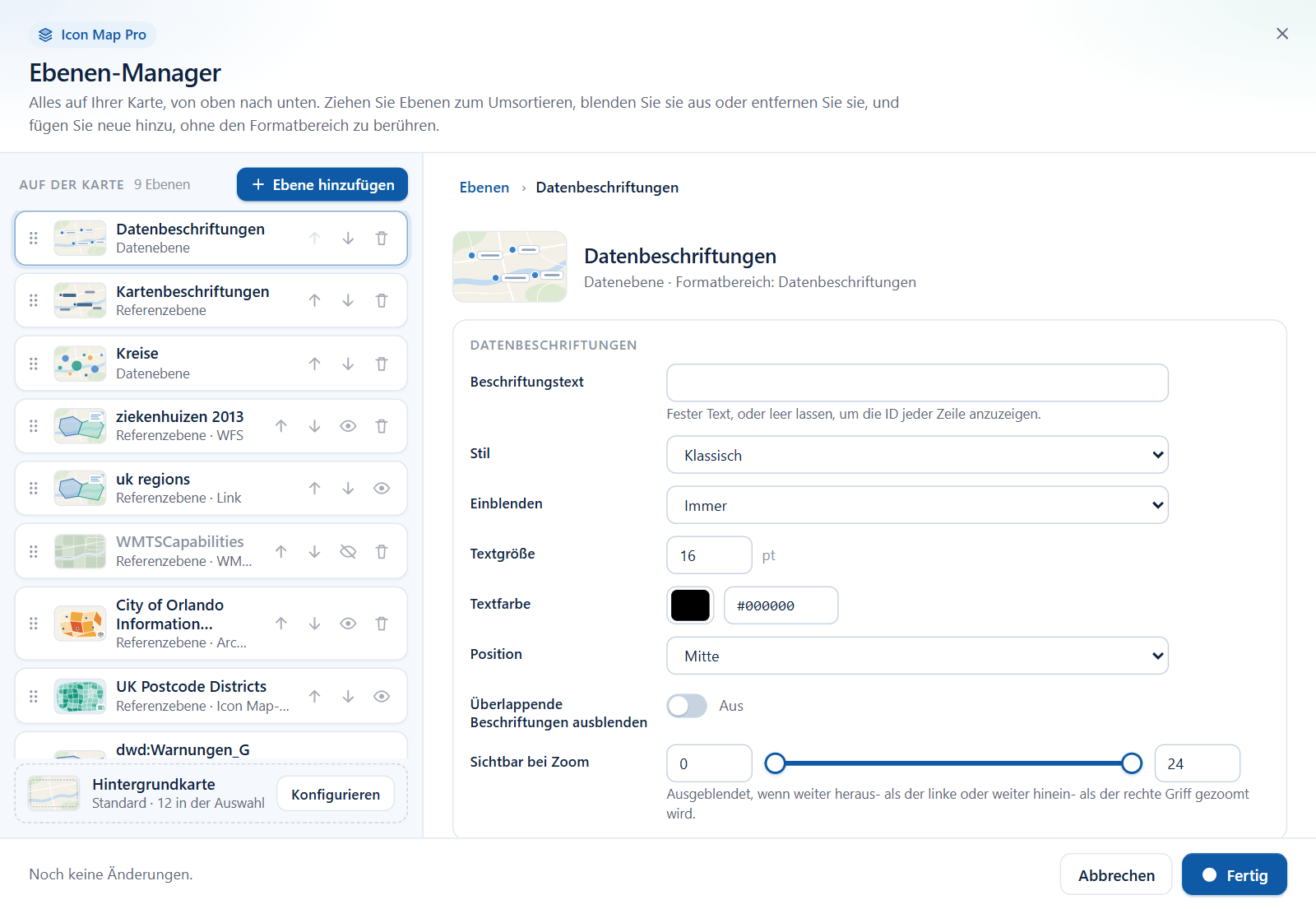Move City of Orlando layer up

(281, 624)
